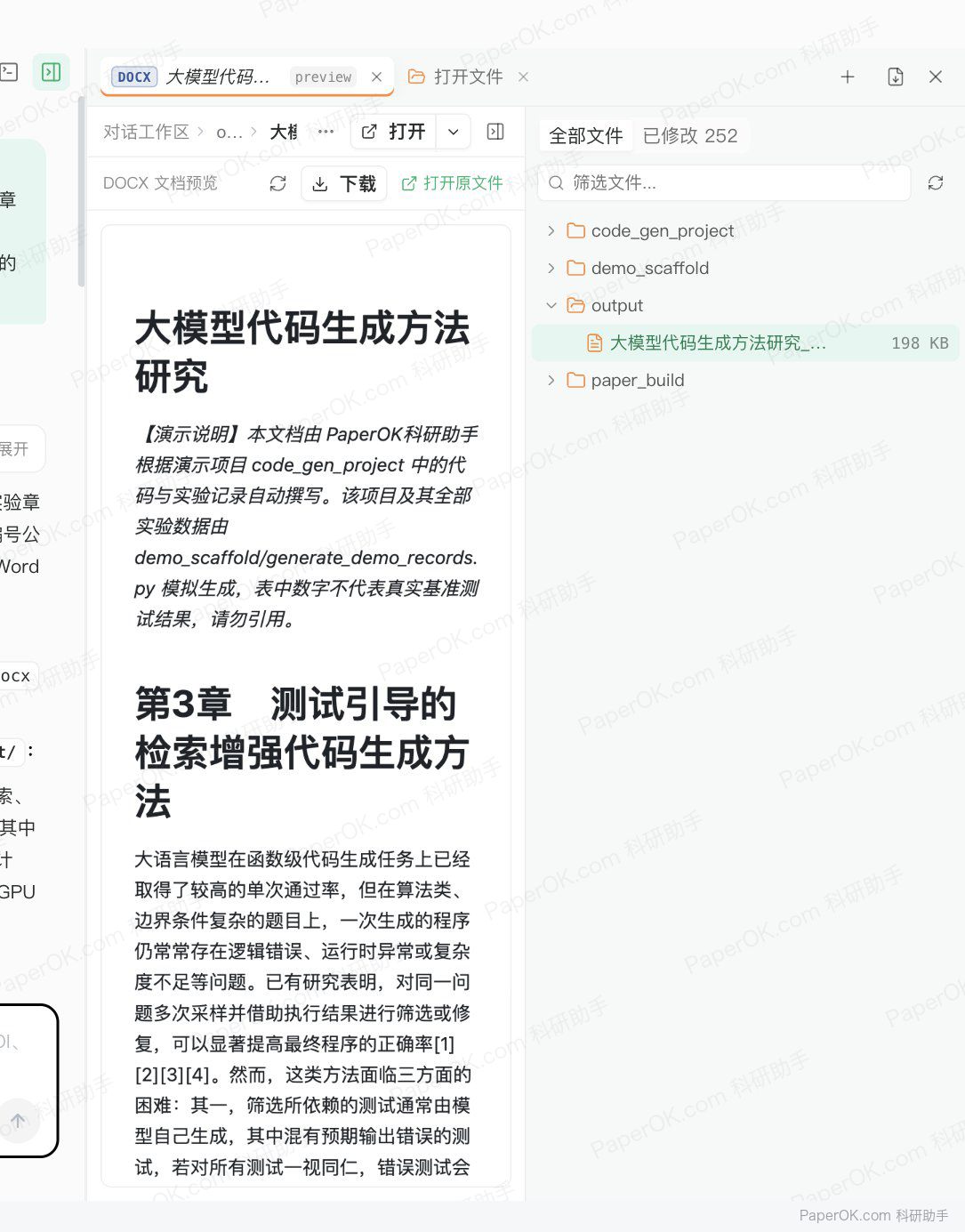The image size is (965, 1232).
Task: Click the 198 KB file size text
Action: click(920, 342)
